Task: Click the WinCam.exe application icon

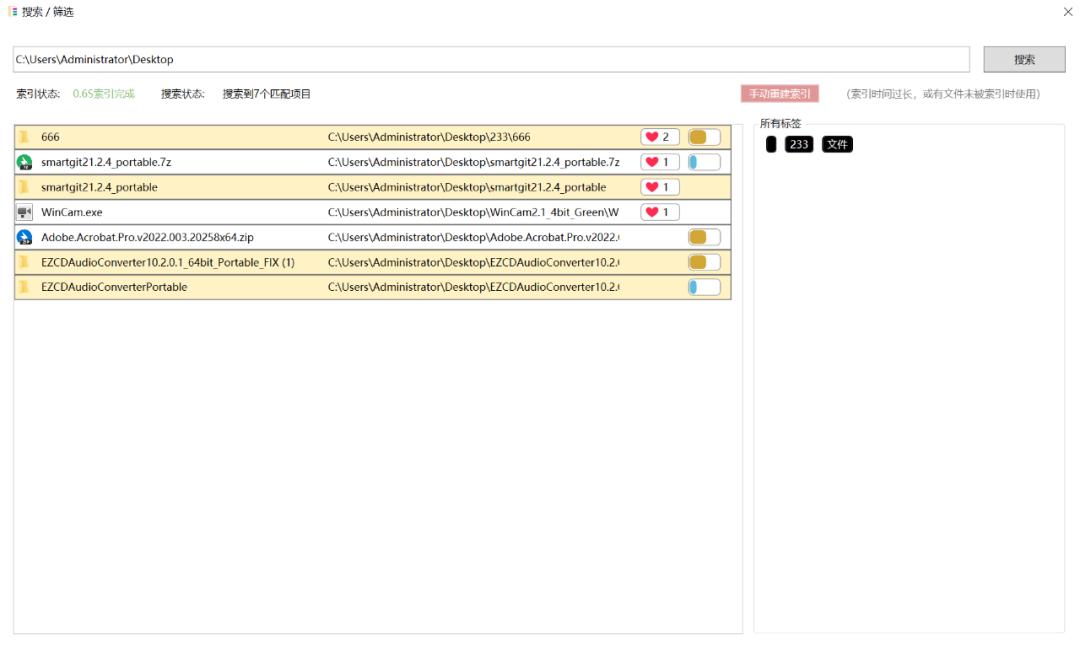Action: pyautogui.click(x=25, y=212)
